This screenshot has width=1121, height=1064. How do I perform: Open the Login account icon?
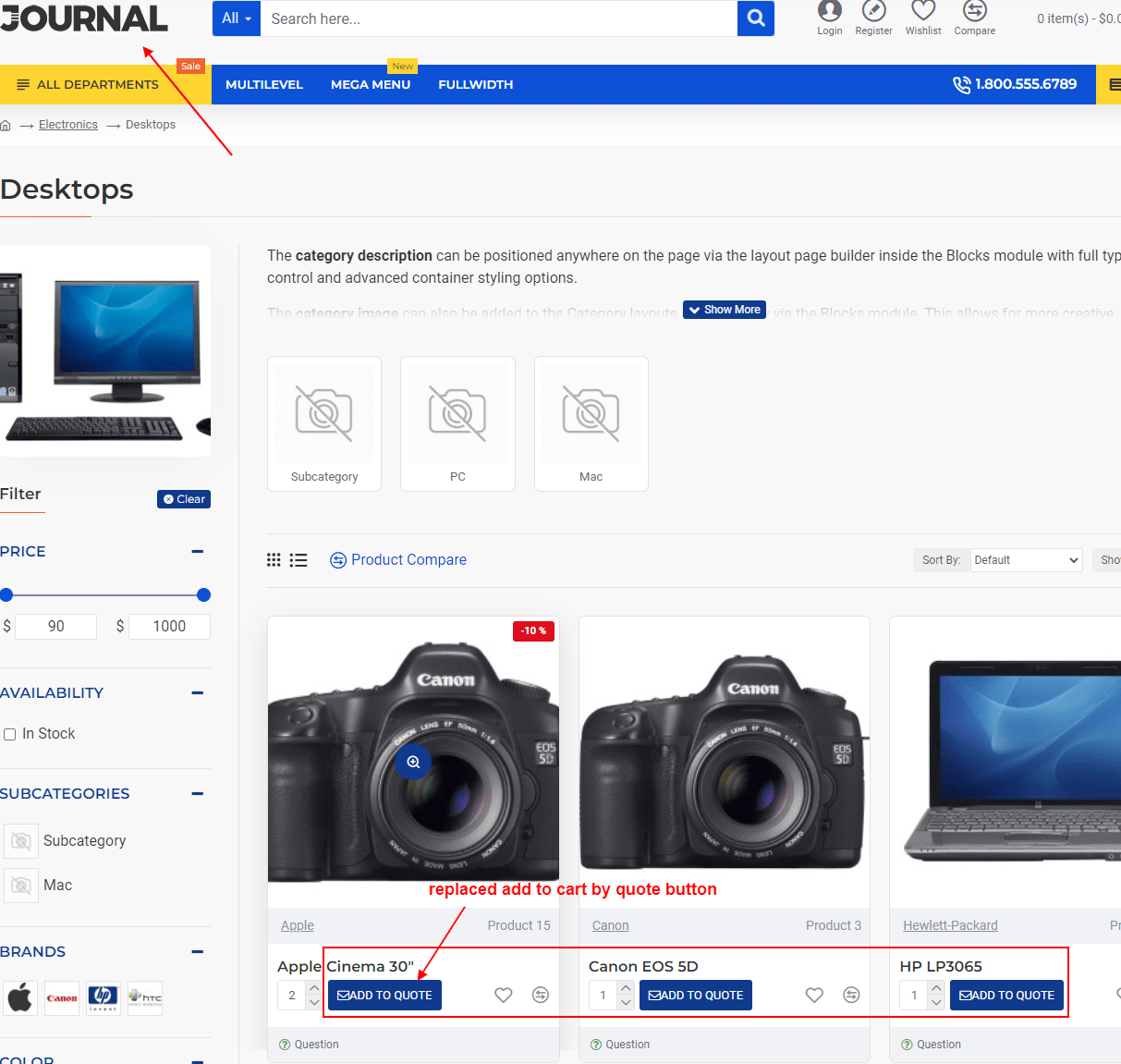(830, 11)
